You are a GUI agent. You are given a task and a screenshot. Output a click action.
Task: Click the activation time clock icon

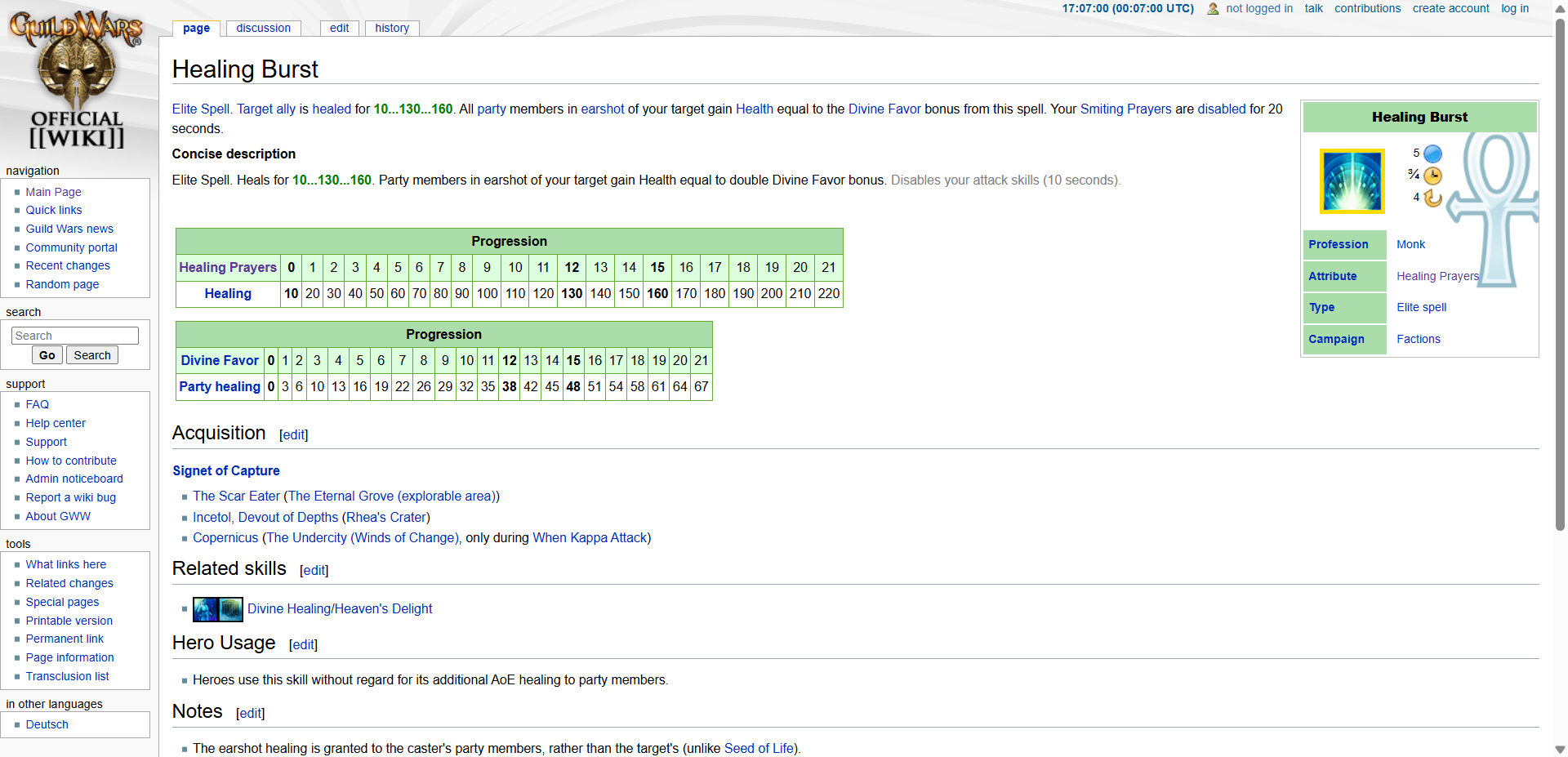coord(1432,176)
